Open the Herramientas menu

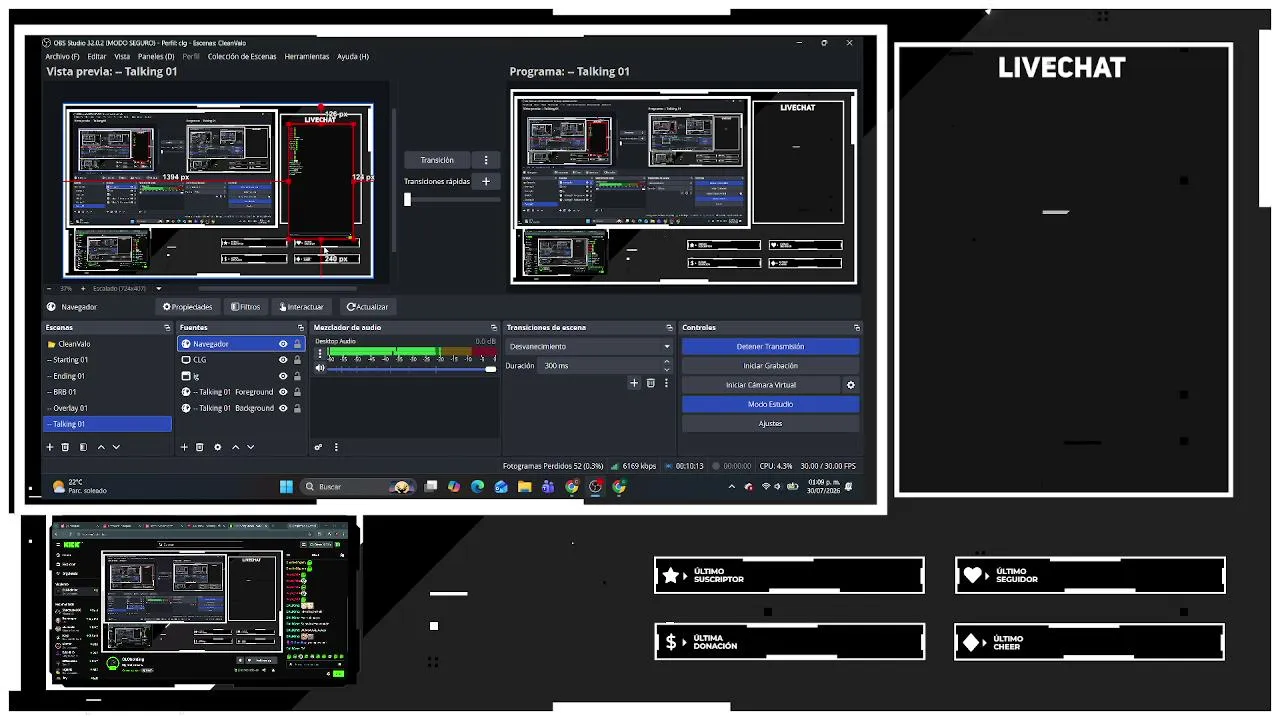[x=307, y=57]
